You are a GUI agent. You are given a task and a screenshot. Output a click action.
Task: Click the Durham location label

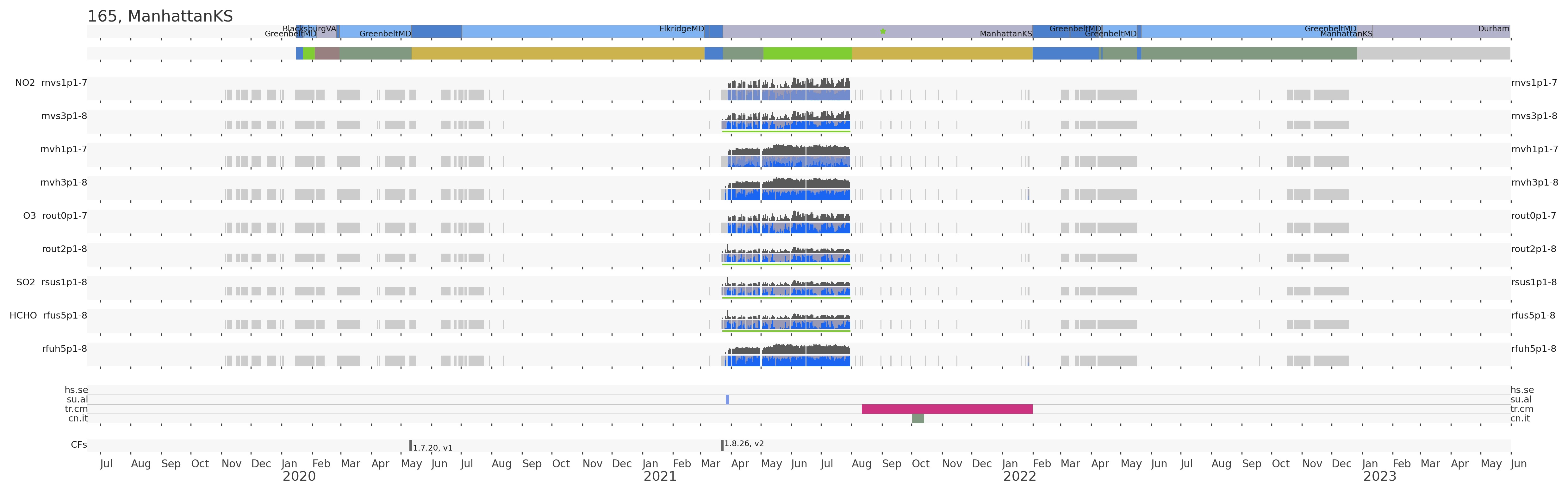[1493, 28]
